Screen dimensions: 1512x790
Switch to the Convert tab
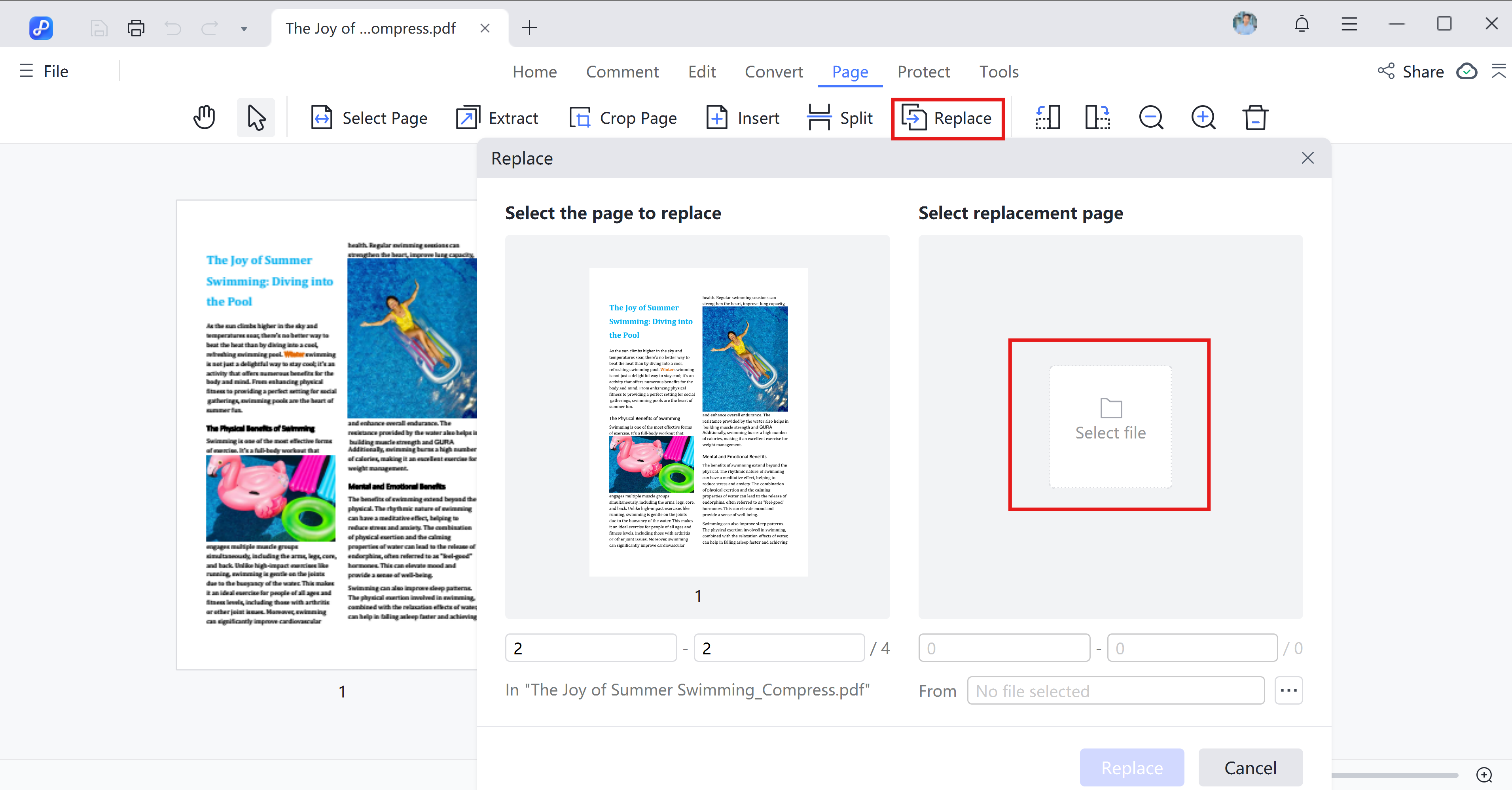(x=774, y=72)
